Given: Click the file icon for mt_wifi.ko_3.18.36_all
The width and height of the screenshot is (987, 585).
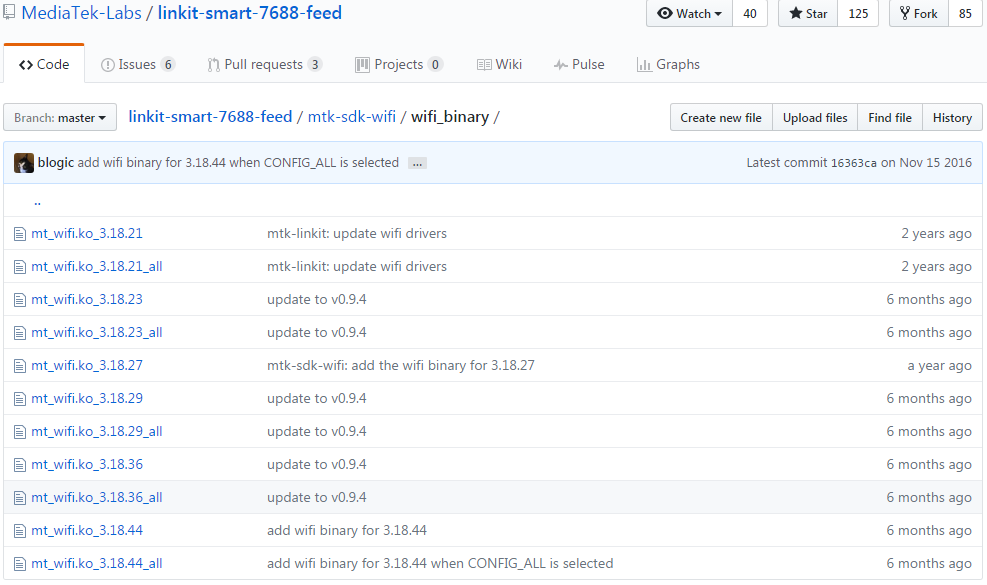Looking at the screenshot, I should pos(20,498).
